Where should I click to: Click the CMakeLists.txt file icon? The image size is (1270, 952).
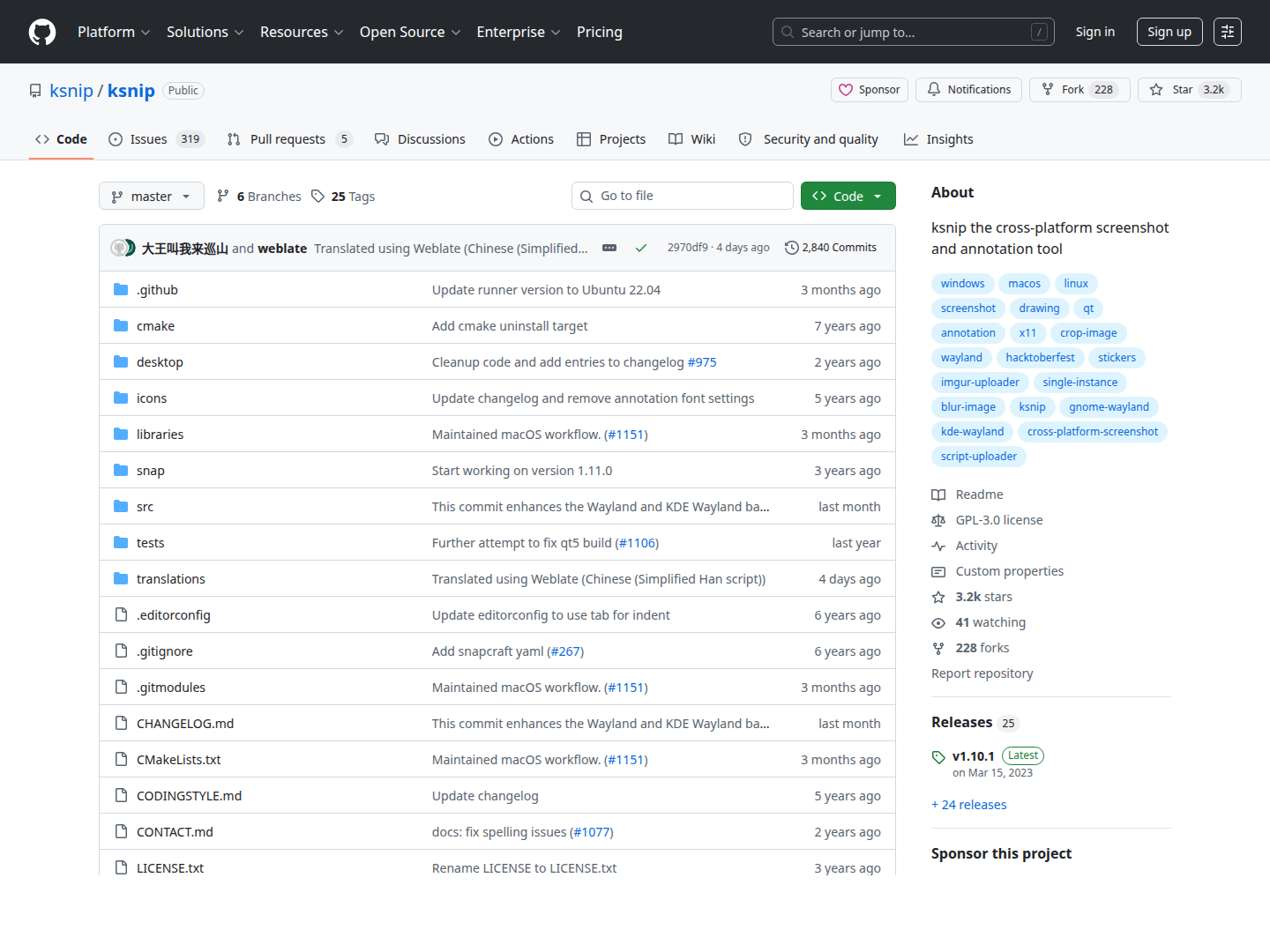tap(121, 759)
